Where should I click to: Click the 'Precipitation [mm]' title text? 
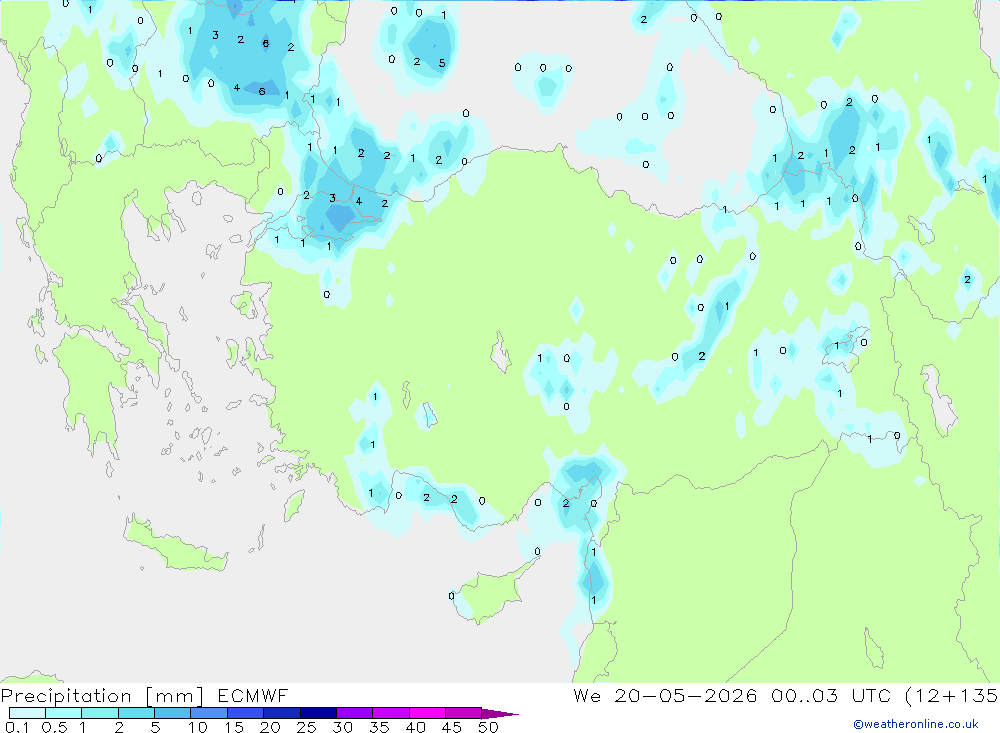tap(103, 696)
